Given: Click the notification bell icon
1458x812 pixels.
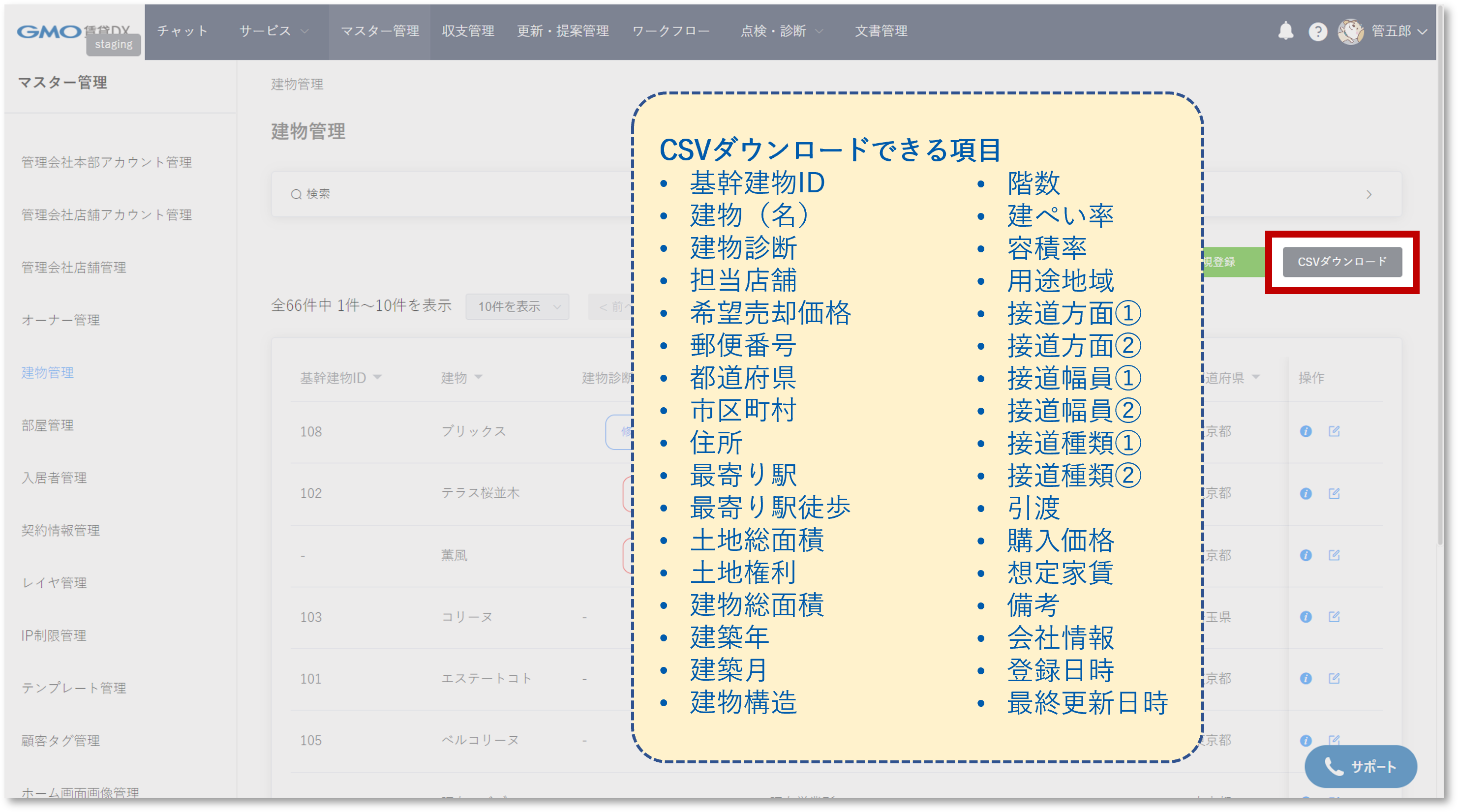Looking at the screenshot, I should 1285,31.
